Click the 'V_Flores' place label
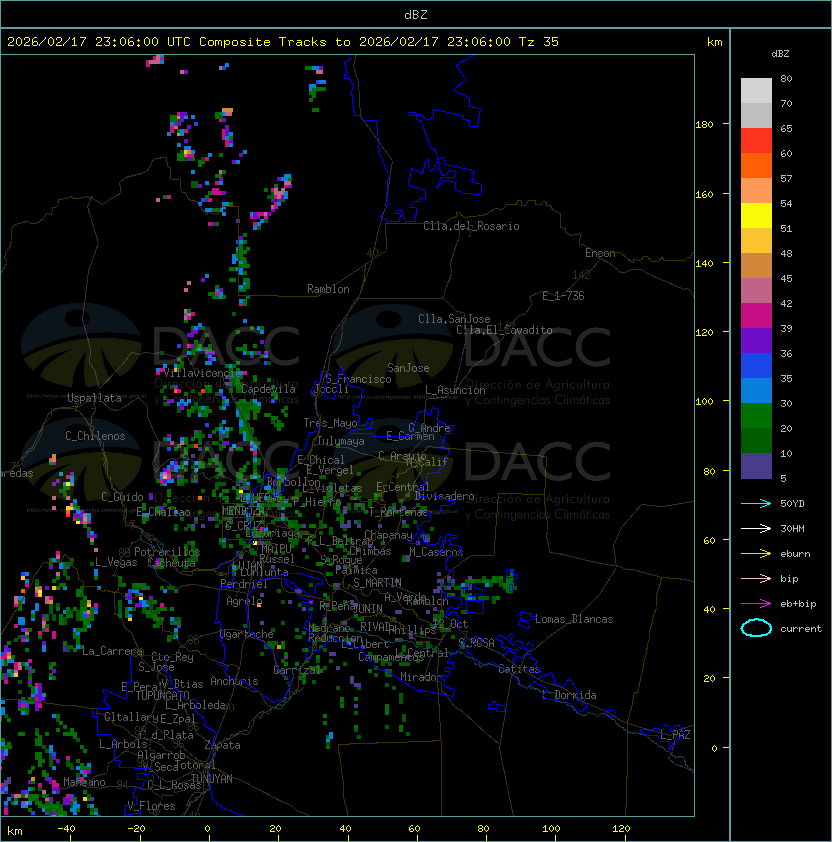Viewport: 832px width, 842px height. point(151,806)
